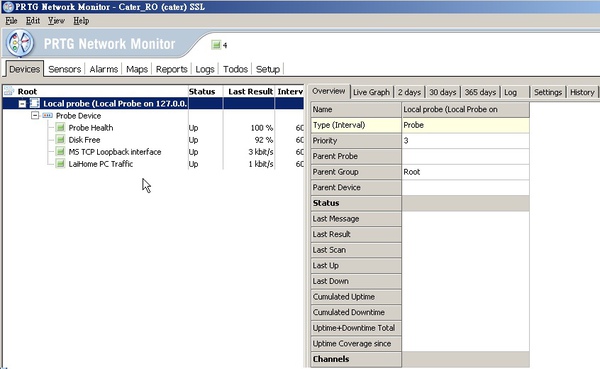This screenshot has height=369, width=600.
Task: Open the Setup tab
Action: click(268, 69)
